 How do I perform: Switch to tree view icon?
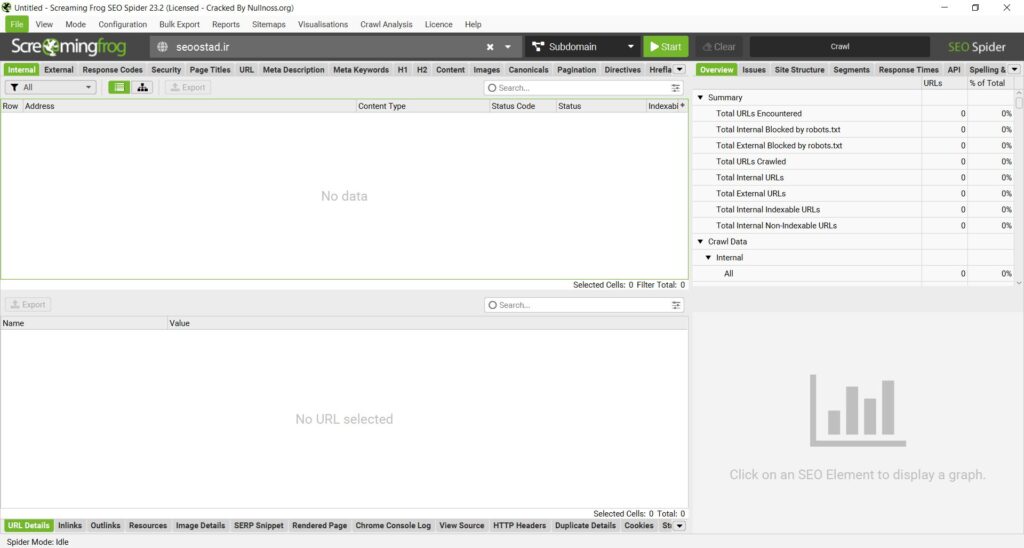(142, 87)
